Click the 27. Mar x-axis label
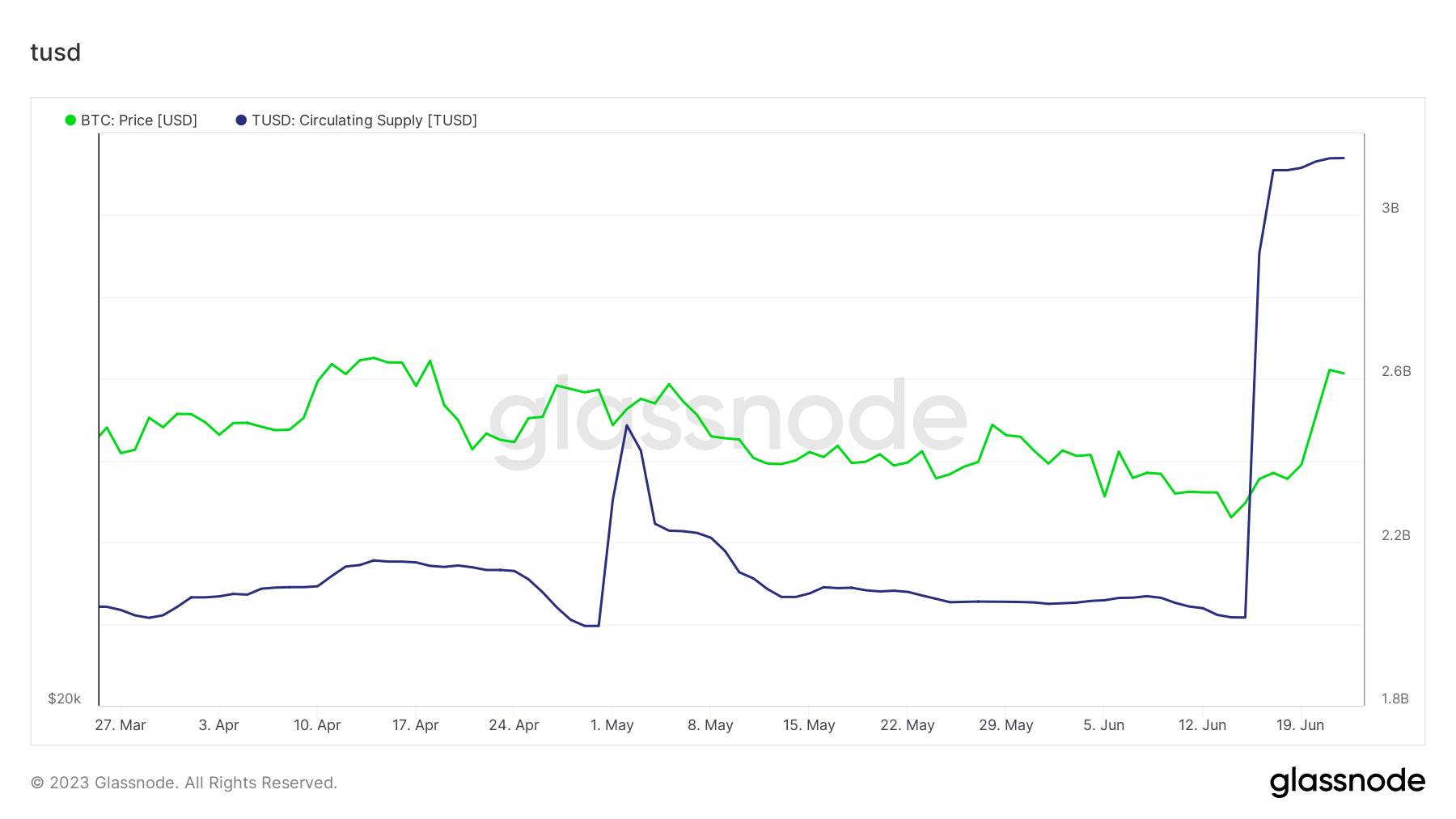The width and height of the screenshot is (1456, 819). click(x=121, y=725)
